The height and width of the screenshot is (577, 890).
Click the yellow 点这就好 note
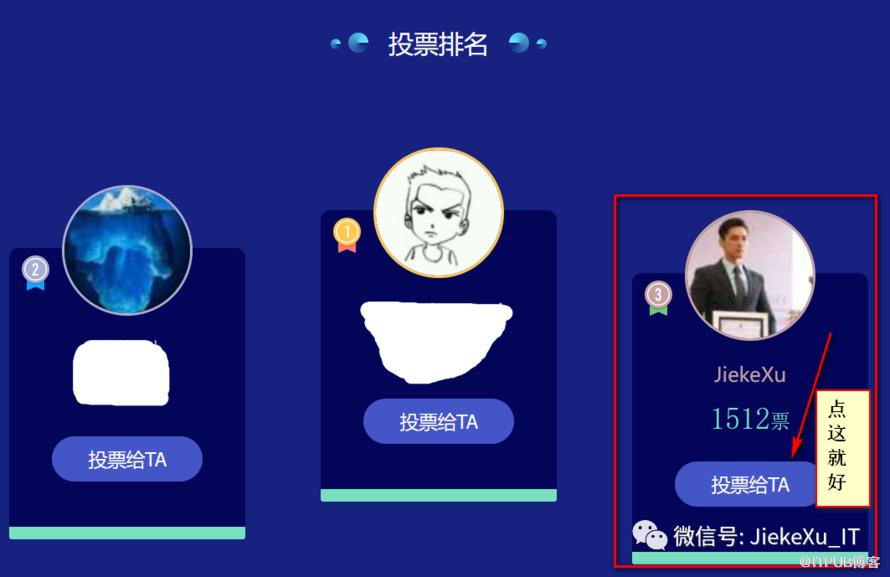(842, 448)
